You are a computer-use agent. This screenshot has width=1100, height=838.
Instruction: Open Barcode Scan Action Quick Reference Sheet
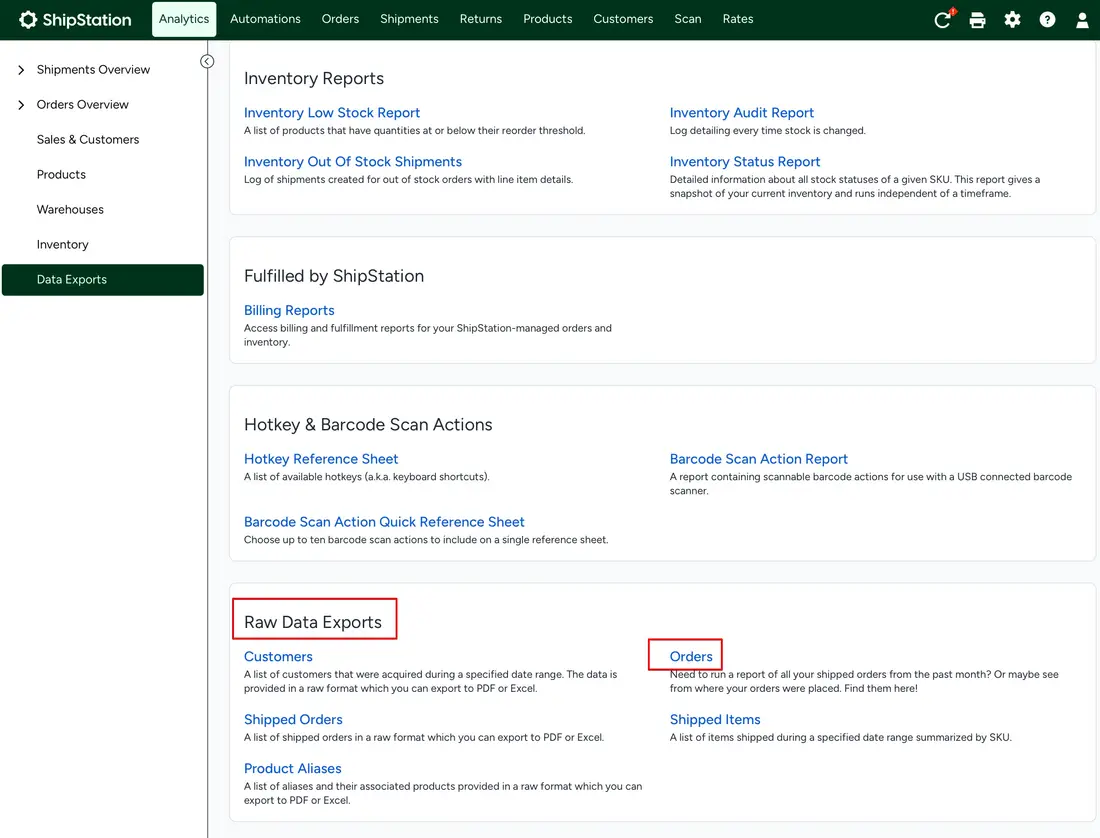[384, 522]
